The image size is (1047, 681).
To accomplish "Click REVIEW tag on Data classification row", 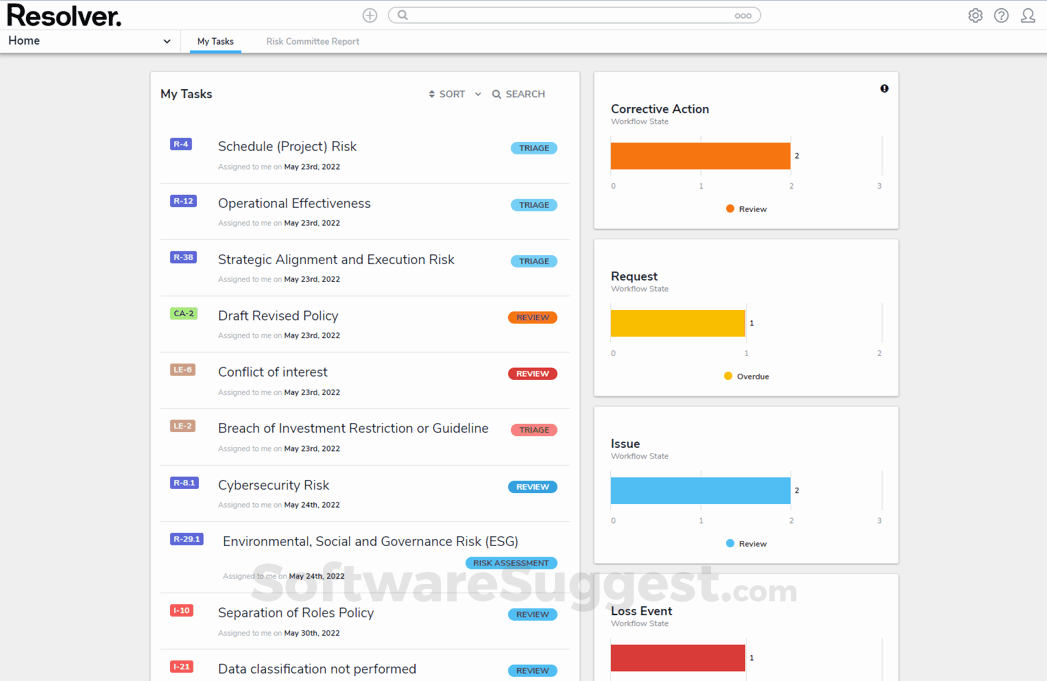I will coord(532,670).
